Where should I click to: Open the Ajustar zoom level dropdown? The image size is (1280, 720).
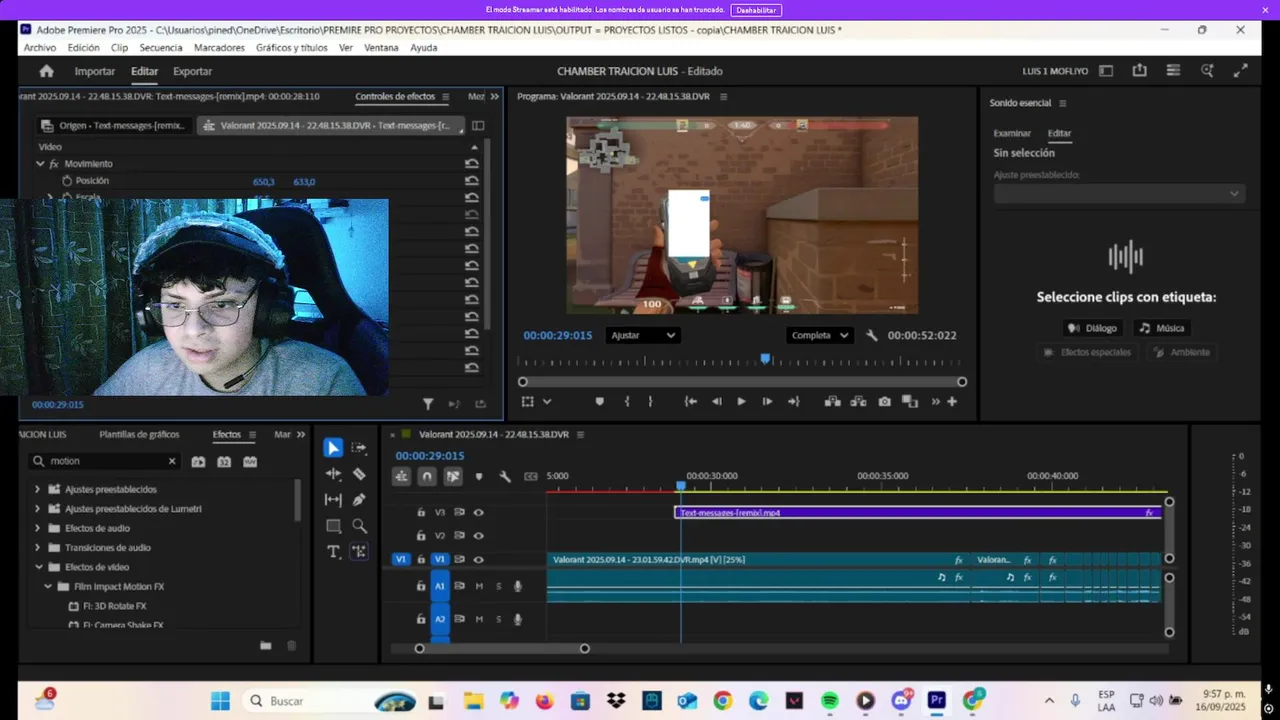click(x=642, y=336)
